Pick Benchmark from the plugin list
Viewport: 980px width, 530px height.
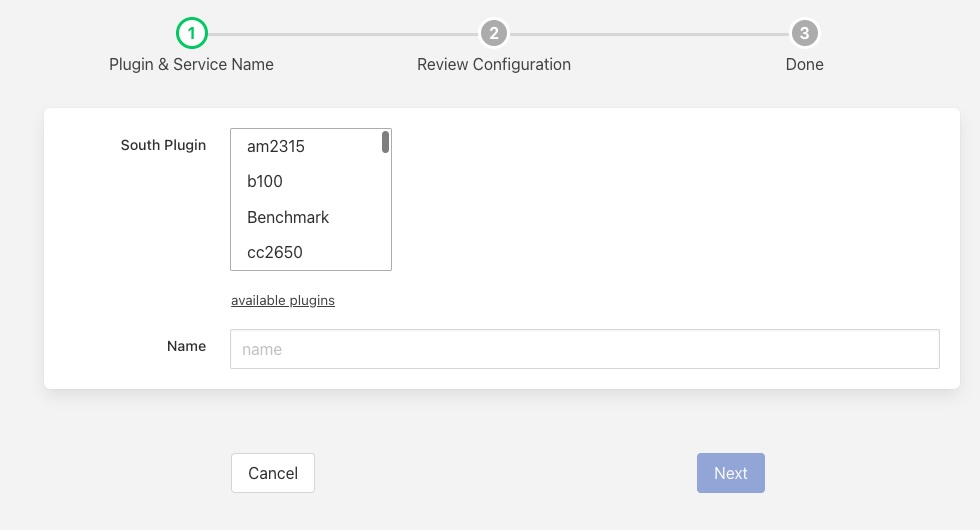[x=288, y=217]
